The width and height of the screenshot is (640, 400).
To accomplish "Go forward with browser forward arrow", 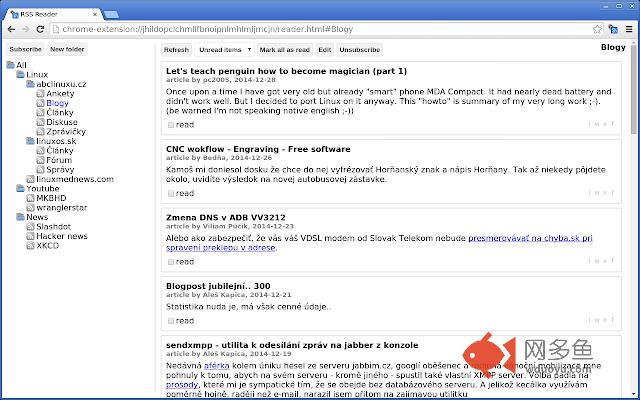I will click(x=26, y=29).
